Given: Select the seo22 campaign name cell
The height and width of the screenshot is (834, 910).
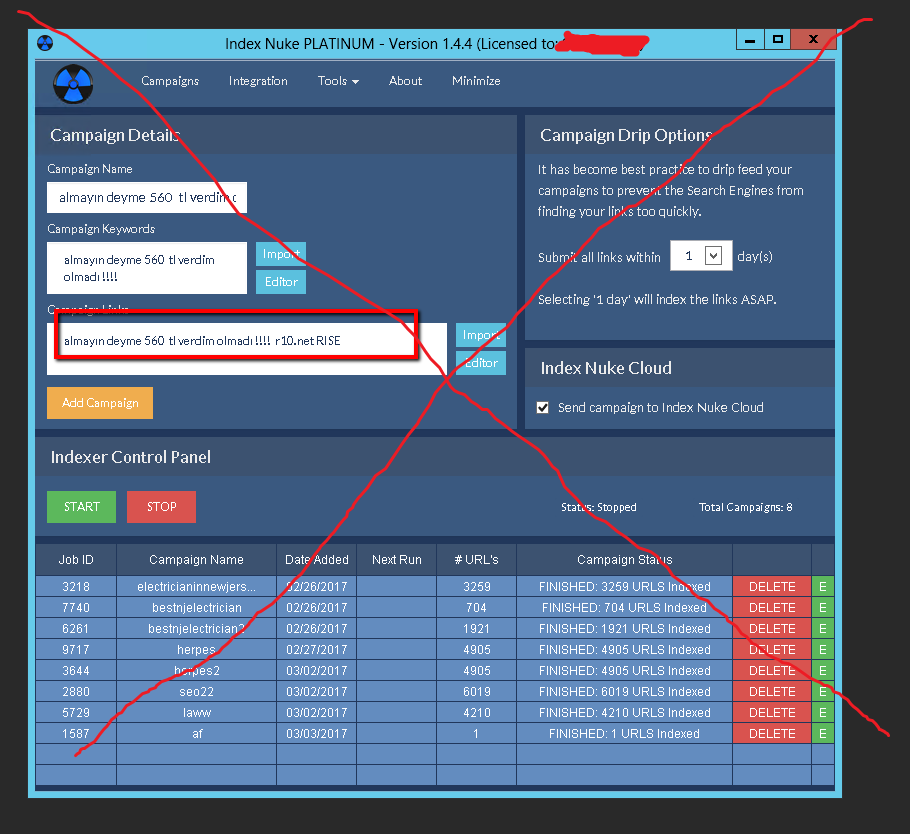Looking at the screenshot, I should 196,691.
